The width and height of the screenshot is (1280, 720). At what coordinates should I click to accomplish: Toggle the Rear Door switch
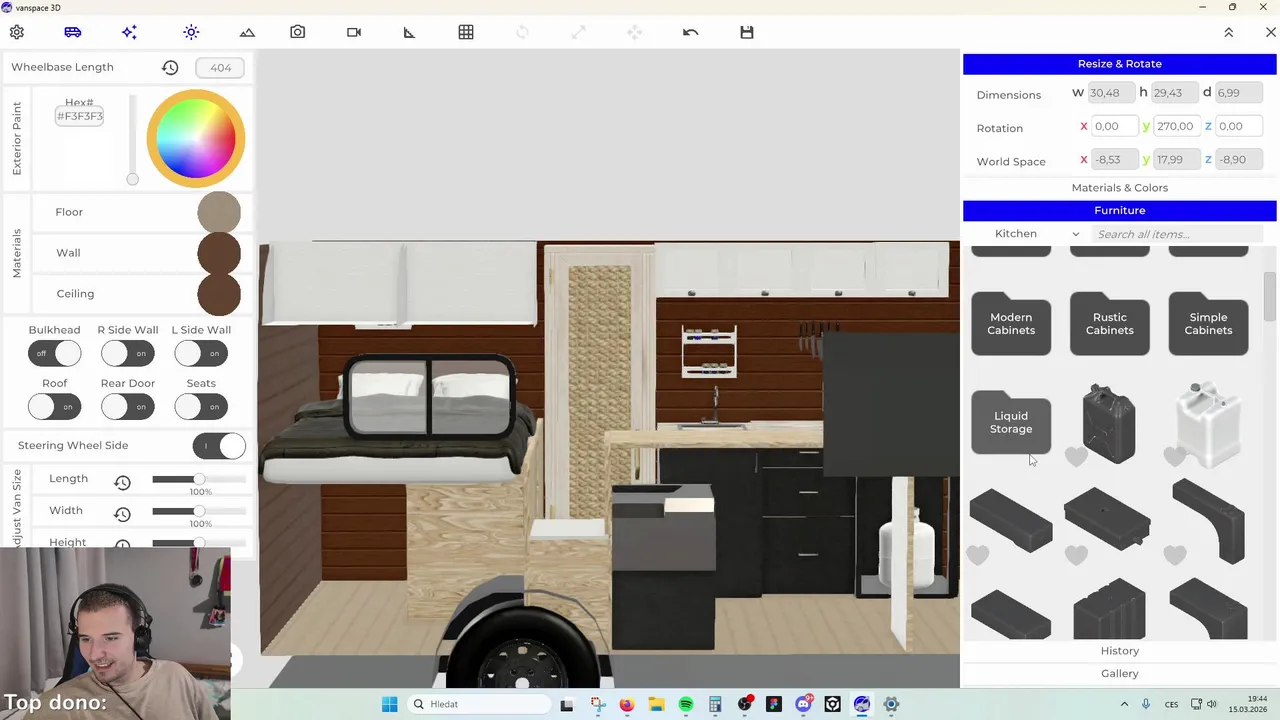click(x=127, y=407)
